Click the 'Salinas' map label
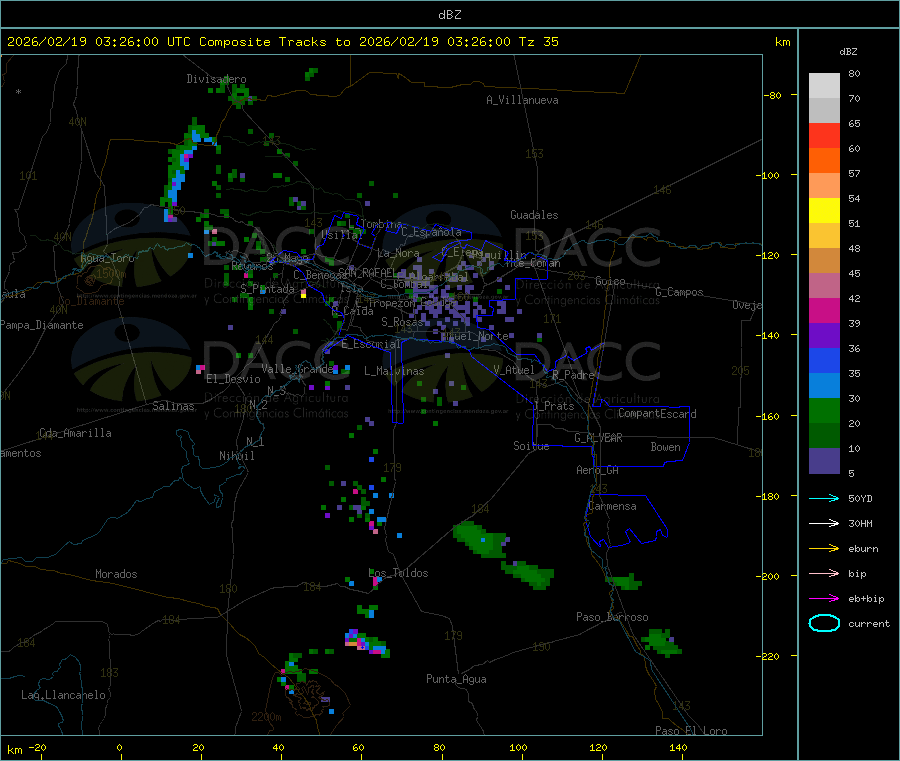This screenshot has width=900, height=761. click(173, 406)
